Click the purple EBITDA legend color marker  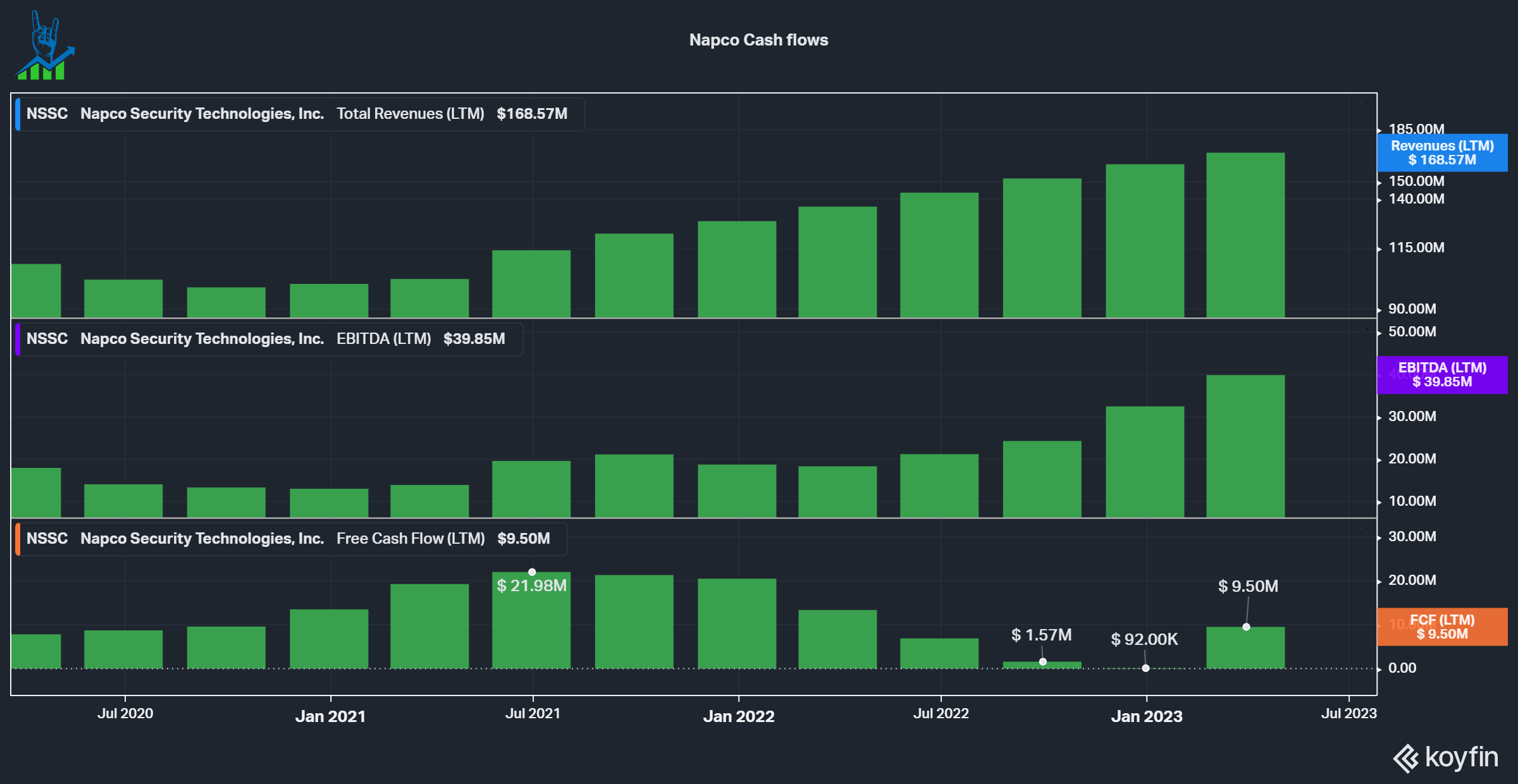18,339
